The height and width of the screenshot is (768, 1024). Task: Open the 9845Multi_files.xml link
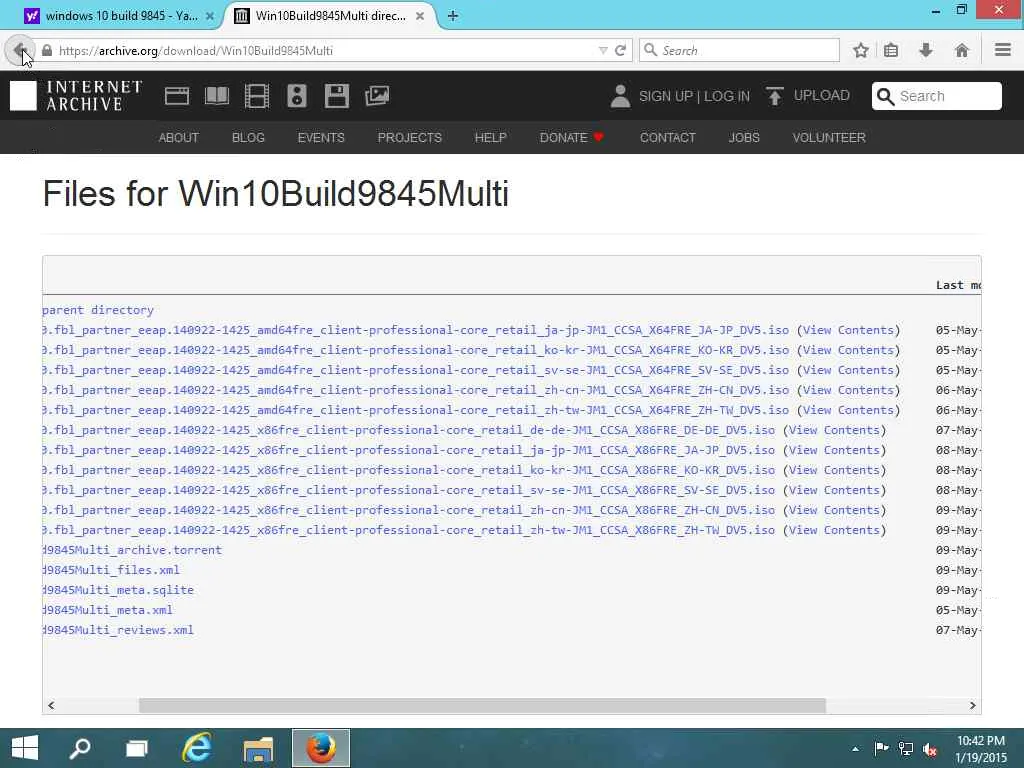111,570
